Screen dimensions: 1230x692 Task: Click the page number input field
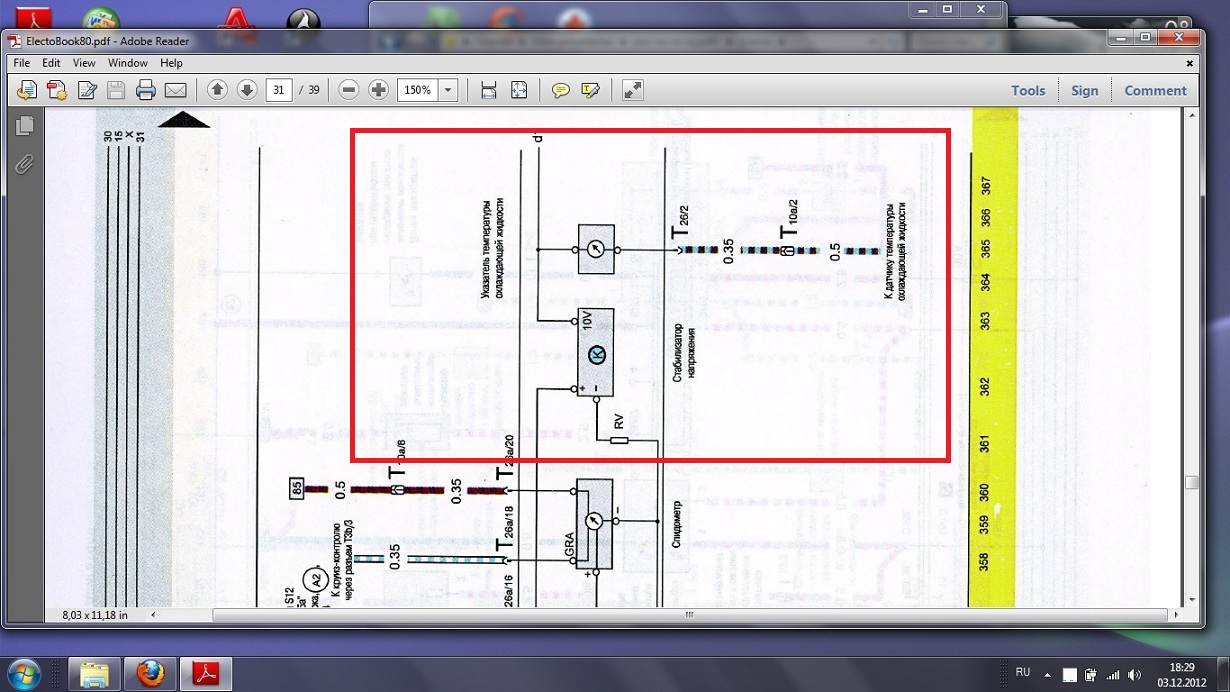coord(279,90)
